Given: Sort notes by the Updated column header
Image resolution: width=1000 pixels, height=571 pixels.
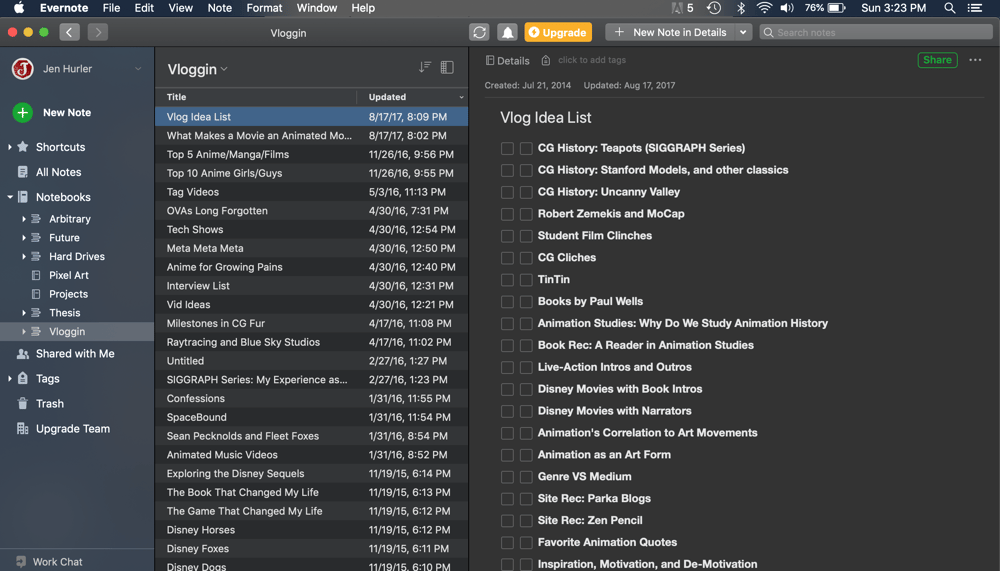Looking at the screenshot, I should (x=412, y=97).
